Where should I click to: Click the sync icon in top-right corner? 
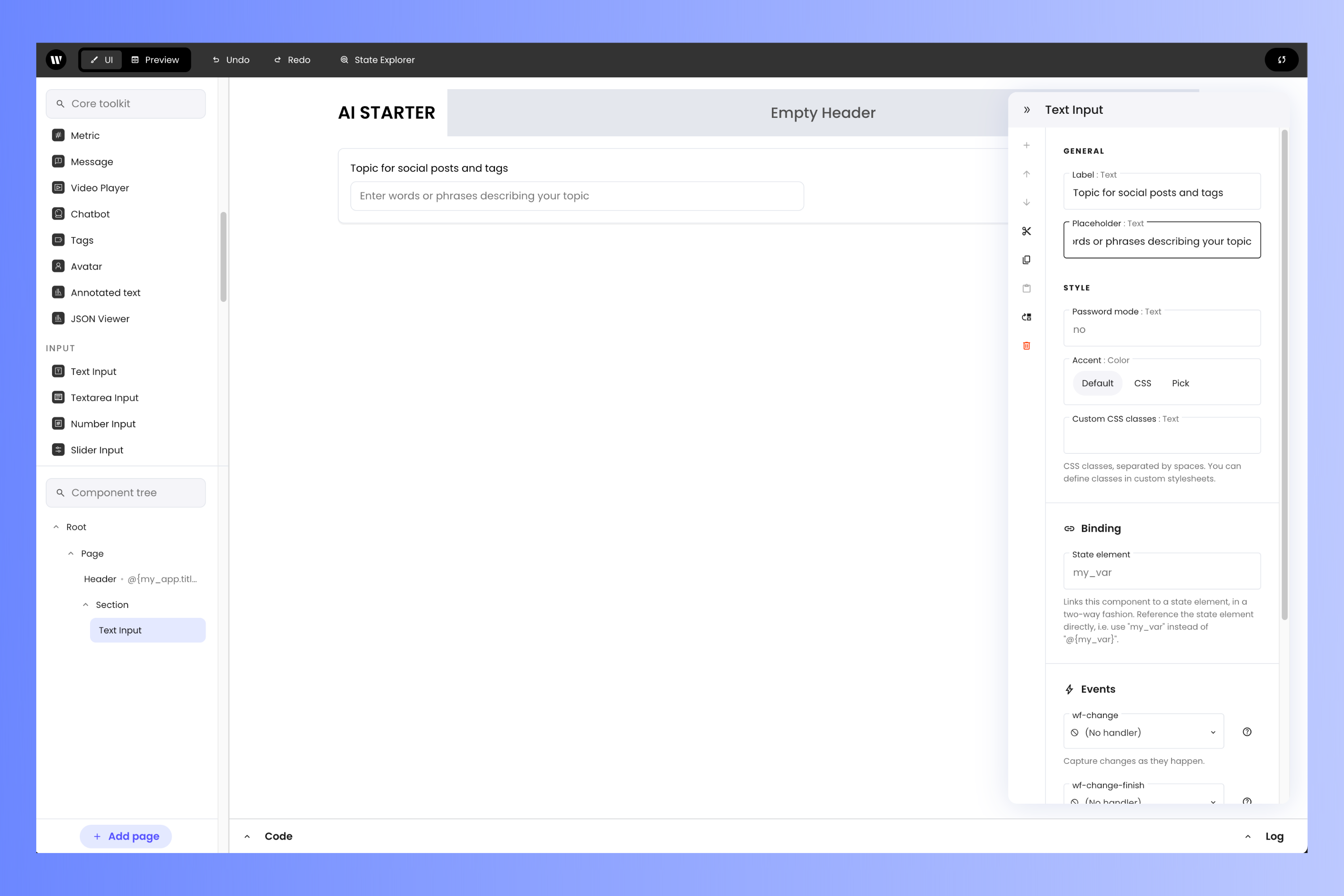(x=1282, y=60)
